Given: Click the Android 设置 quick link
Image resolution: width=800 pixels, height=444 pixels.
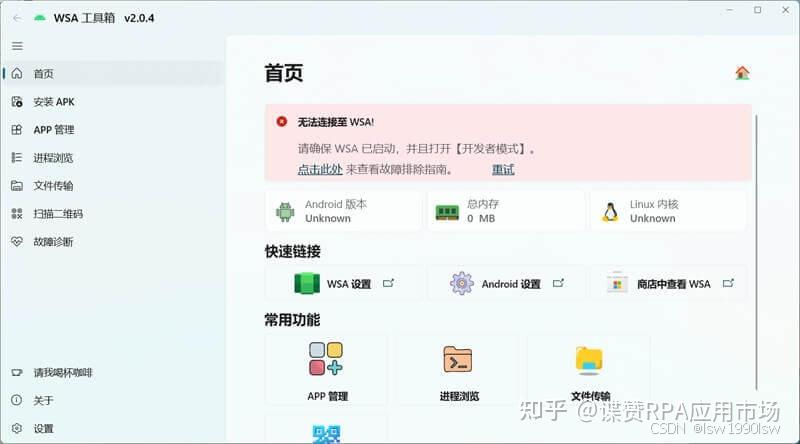Looking at the screenshot, I should coord(507,283).
